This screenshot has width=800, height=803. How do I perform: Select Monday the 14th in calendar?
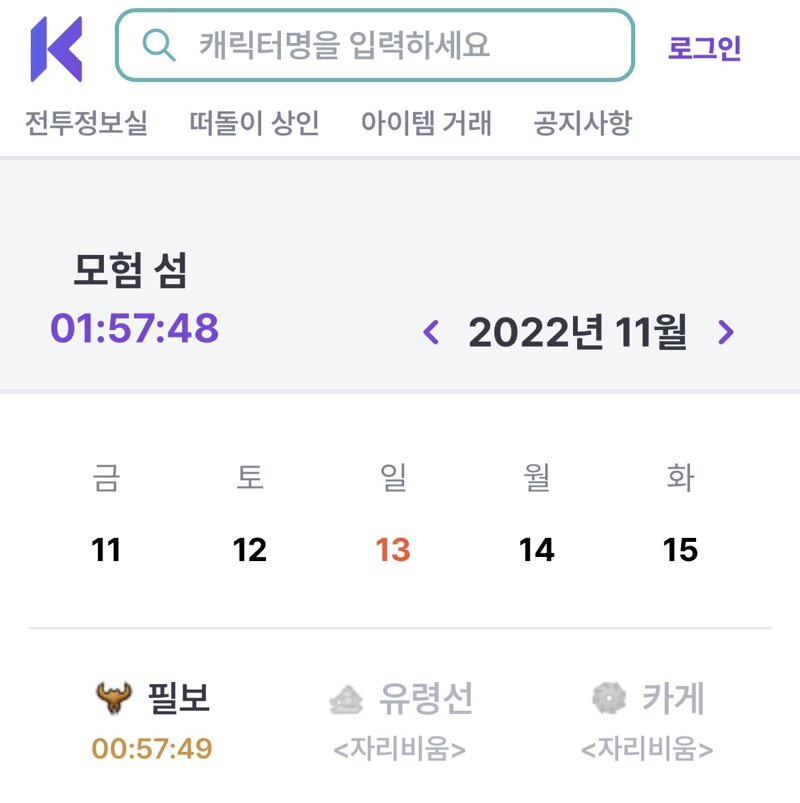click(x=536, y=550)
